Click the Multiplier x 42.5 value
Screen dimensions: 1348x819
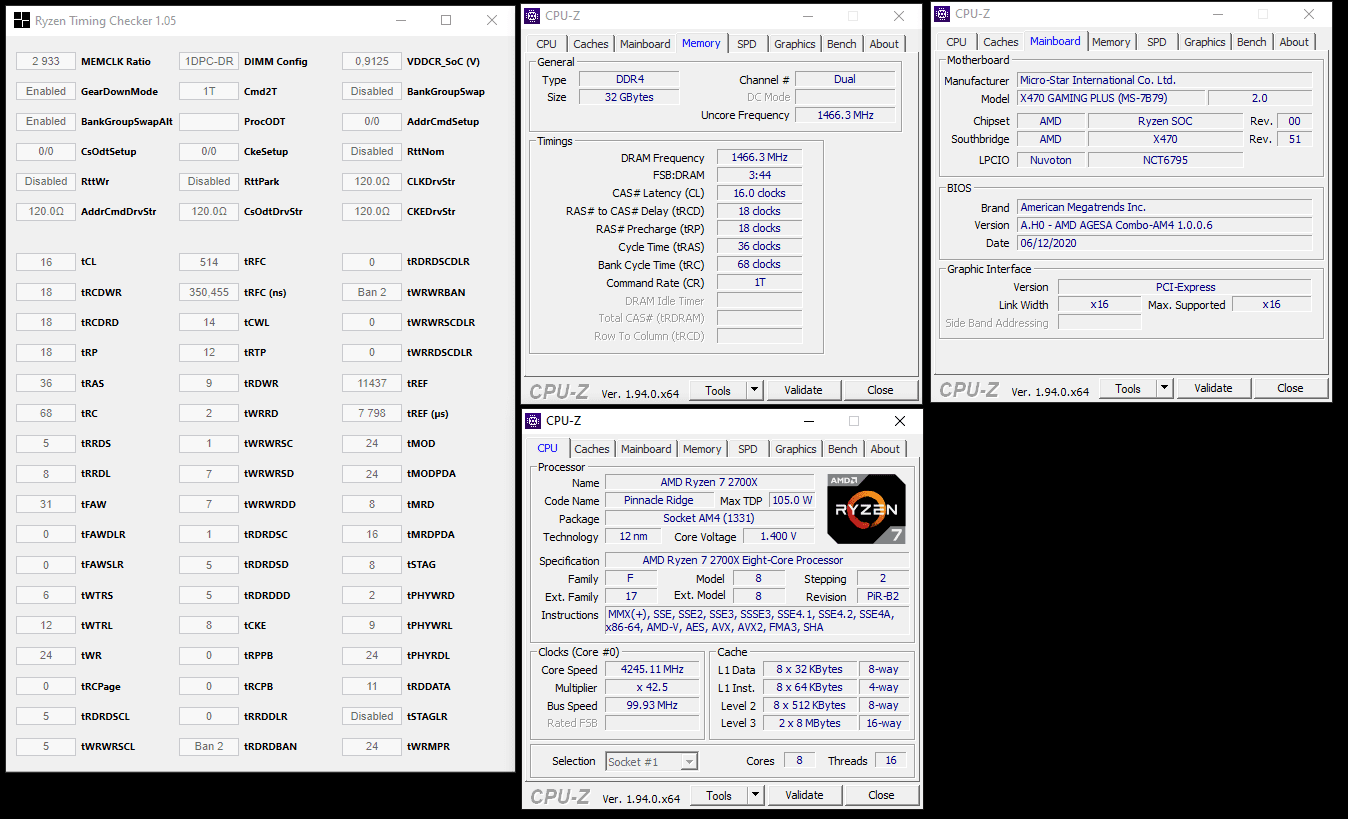click(x=652, y=688)
